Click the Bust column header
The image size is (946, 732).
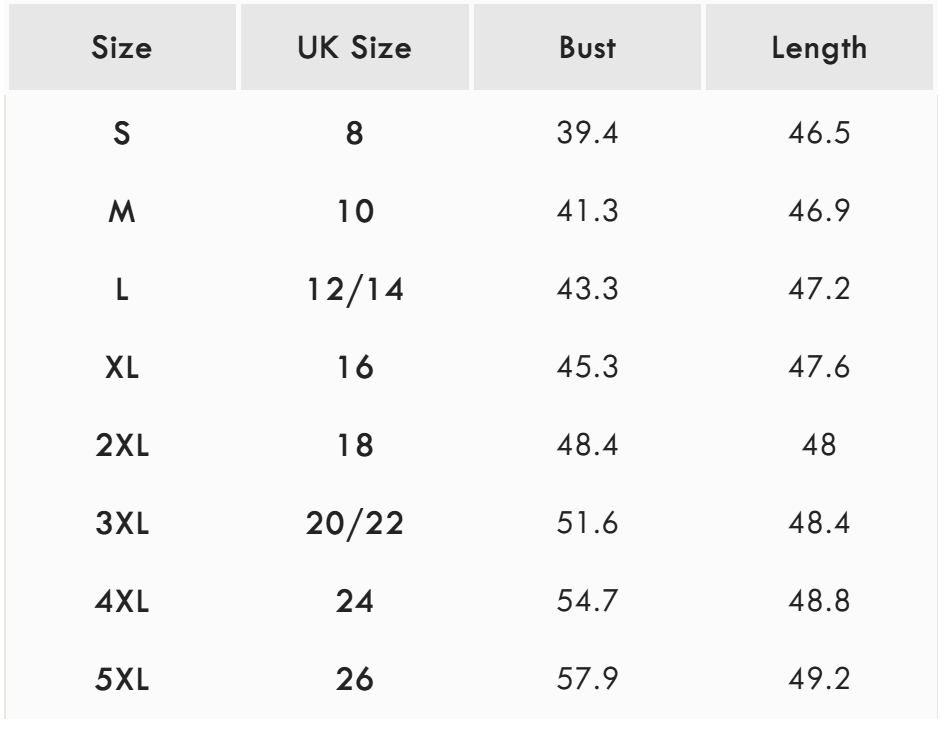pyautogui.click(x=587, y=49)
